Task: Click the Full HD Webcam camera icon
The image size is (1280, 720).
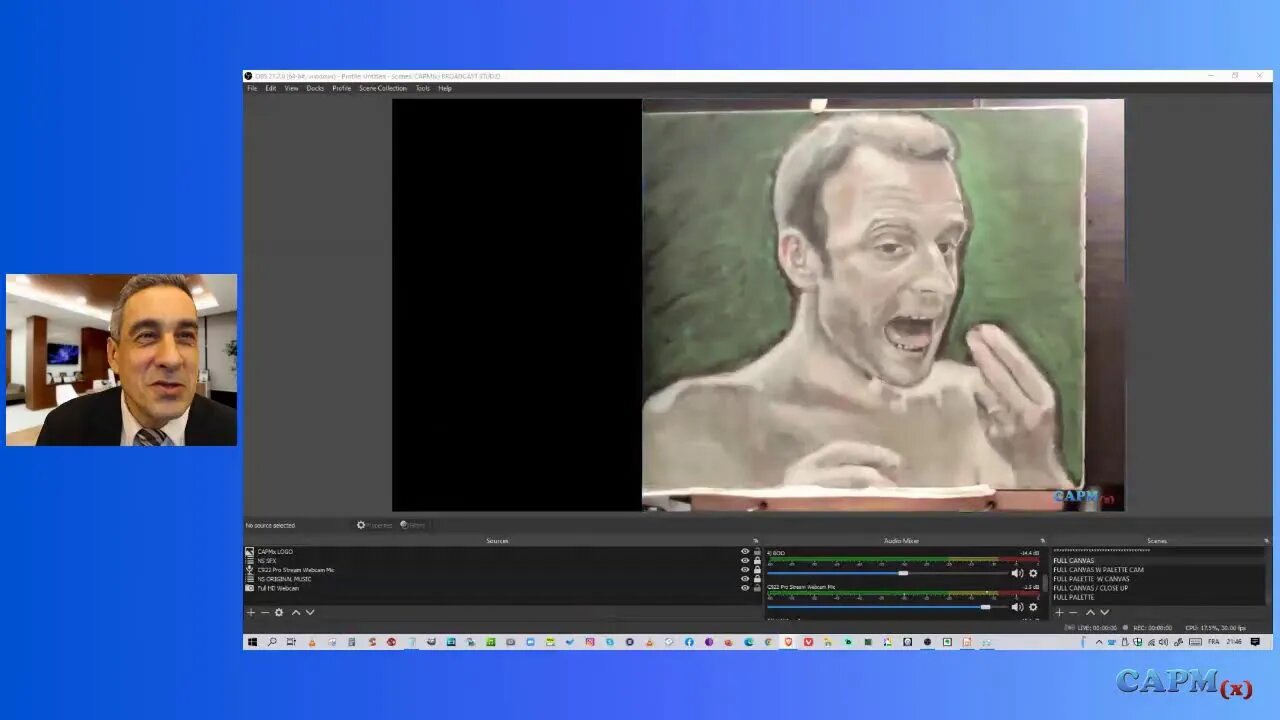Action: pos(250,588)
